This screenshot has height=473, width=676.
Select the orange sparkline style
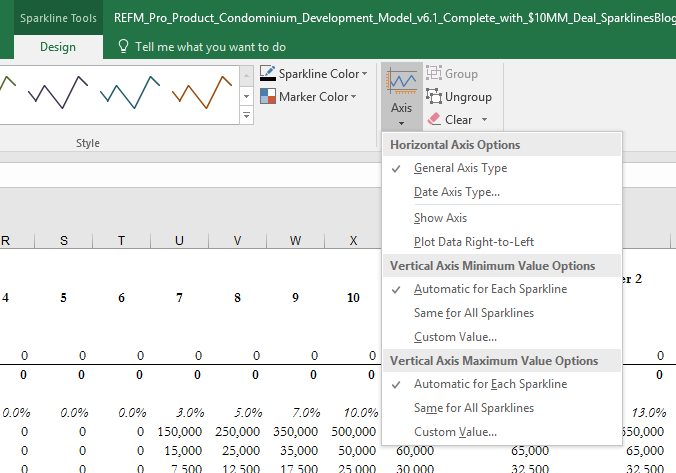(202, 92)
